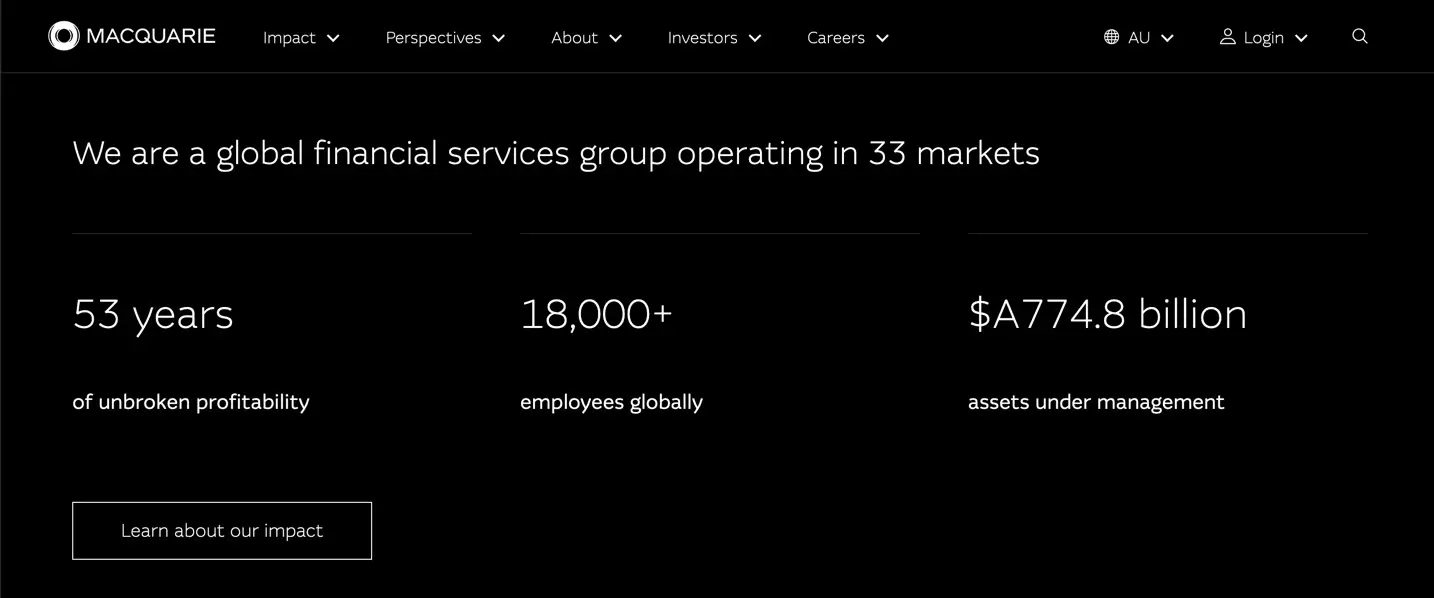1434x598 pixels.
Task: Open the Impact menu label
Action: 289,38
